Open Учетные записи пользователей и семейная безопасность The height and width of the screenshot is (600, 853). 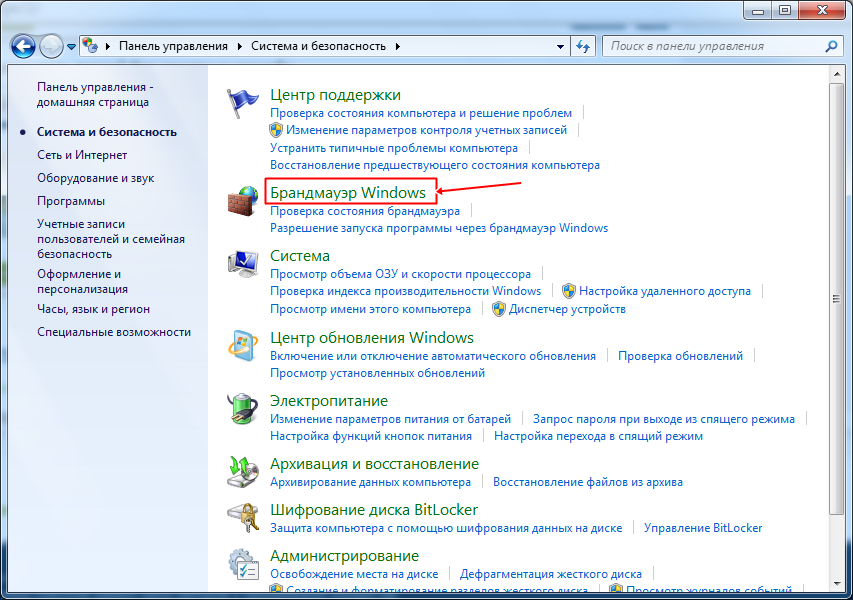click(x=111, y=239)
